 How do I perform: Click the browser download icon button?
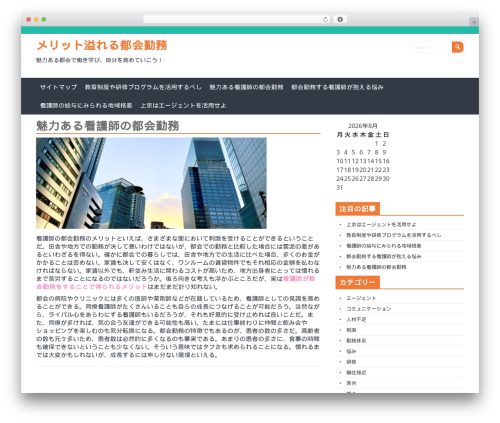(340, 19)
